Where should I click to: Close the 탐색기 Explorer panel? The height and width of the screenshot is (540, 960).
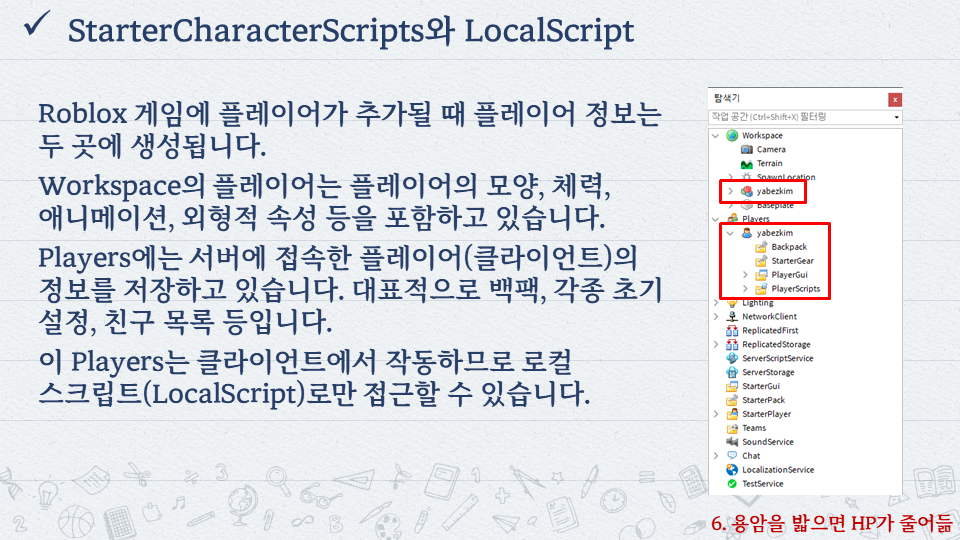tap(894, 99)
